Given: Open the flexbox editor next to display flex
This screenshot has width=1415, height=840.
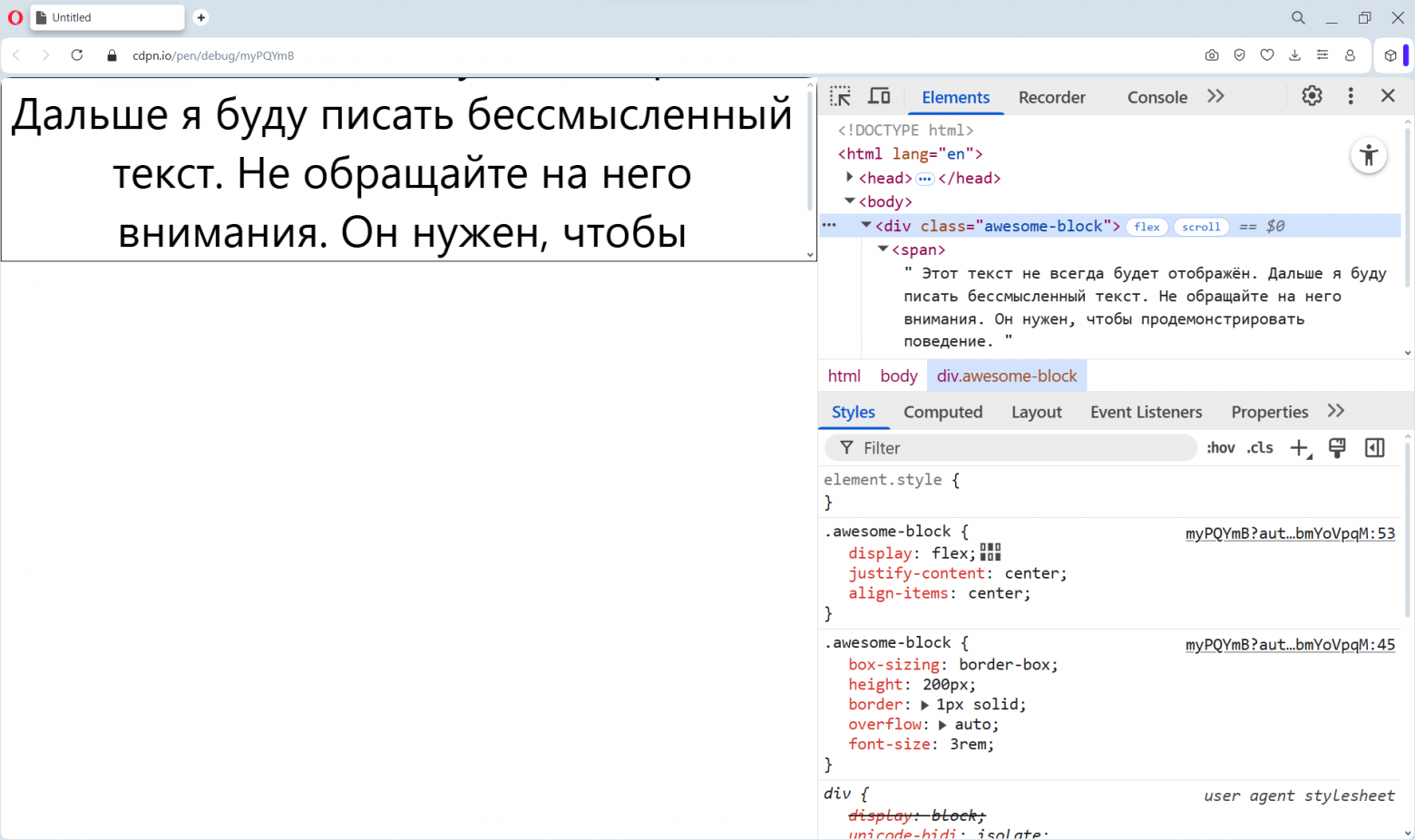Looking at the screenshot, I should click(990, 552).
